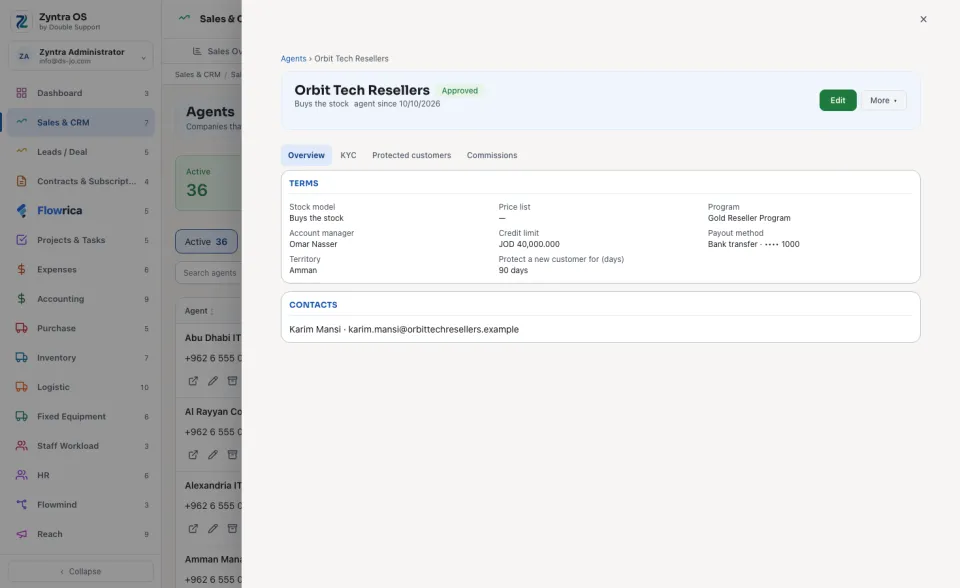Screen dimensions: 960x588
Task: Open the Protected customers tab
Action: (x=411, y=156)
